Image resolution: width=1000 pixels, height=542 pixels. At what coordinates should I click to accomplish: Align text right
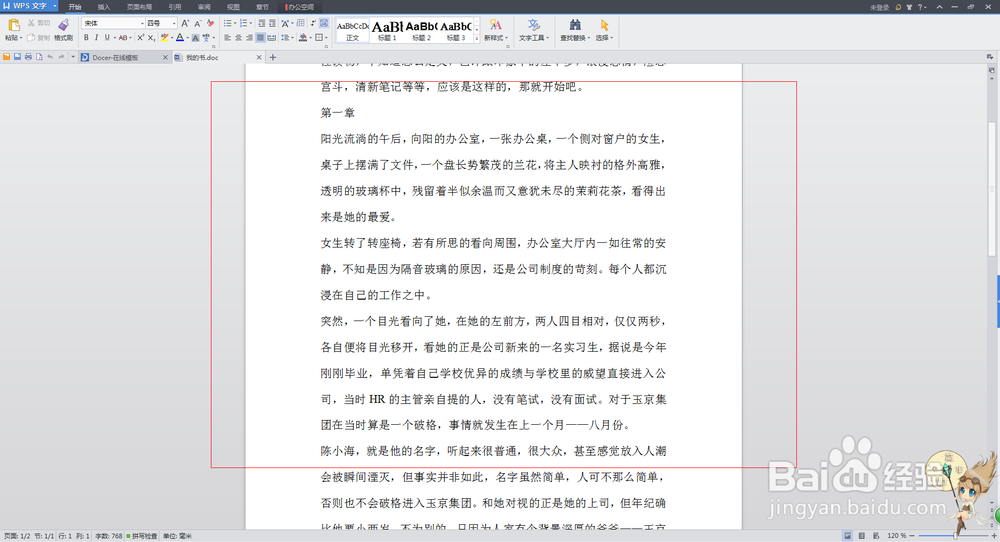(249, 38)
